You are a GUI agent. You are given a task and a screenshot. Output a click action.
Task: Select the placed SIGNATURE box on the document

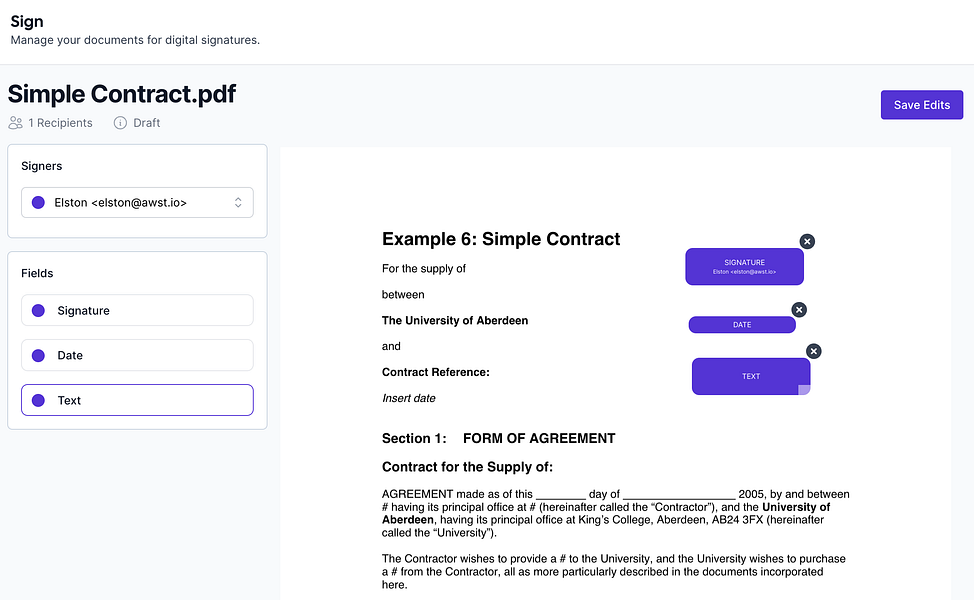click(x=744, y=266)
